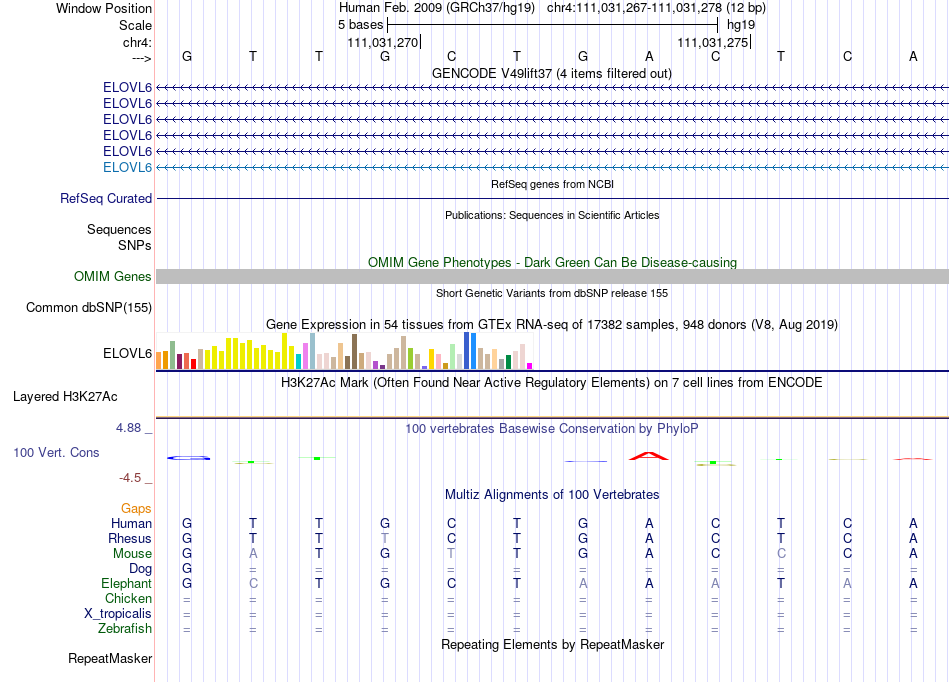Click the H3K27Ac Mark ENCODE title
The height and width of the screenshot is (682, 950).
pos(552,383)
